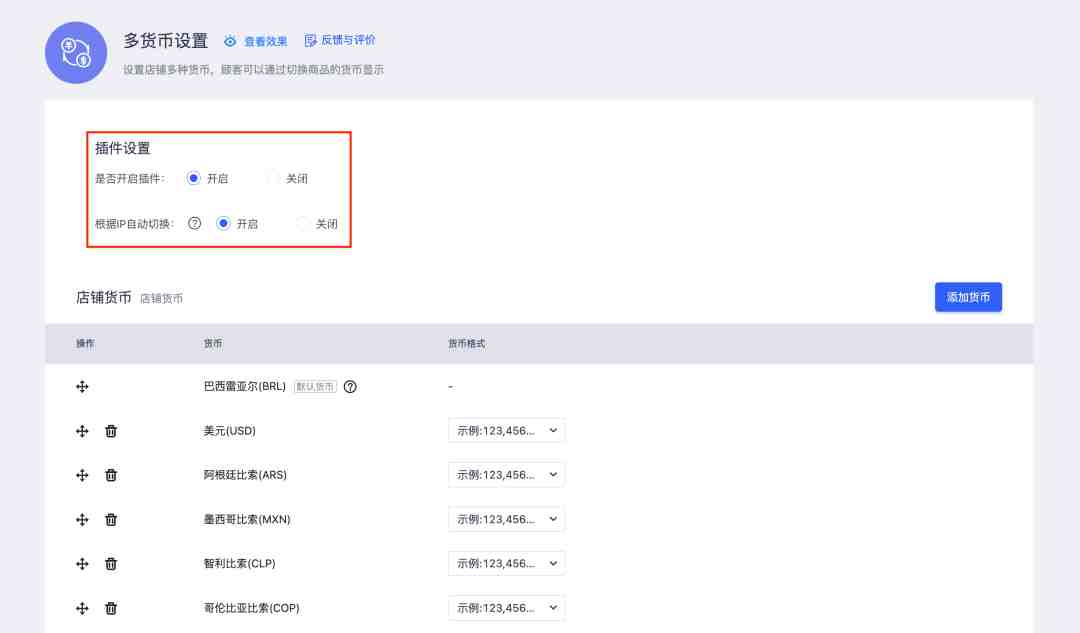The height and width of the screenshot is (633, 1080).
Task: Click the multi-currency plugin logo icon
Action: point(76,52)
